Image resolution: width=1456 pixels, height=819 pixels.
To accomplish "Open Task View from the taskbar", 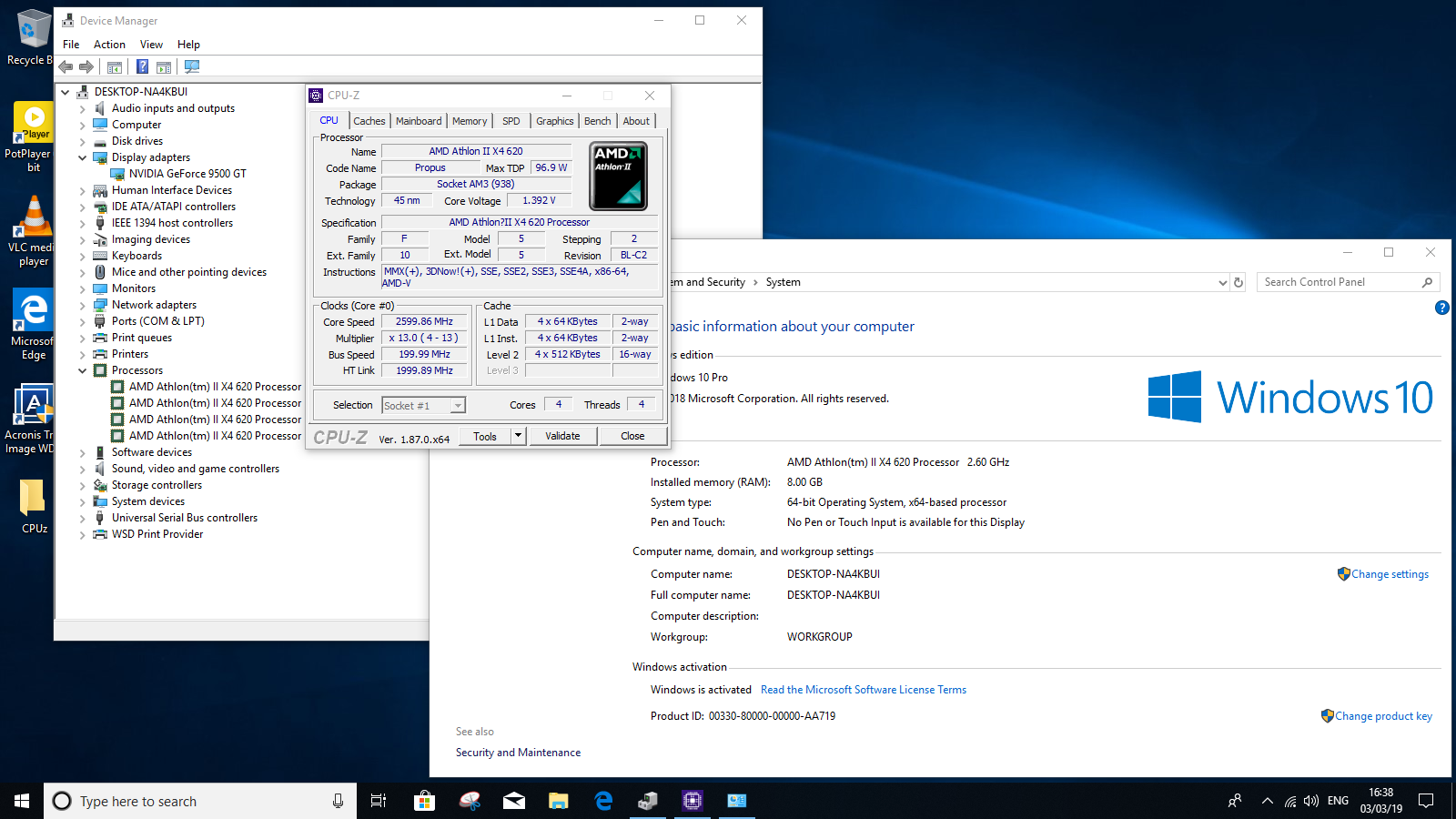I will point(379,801).
